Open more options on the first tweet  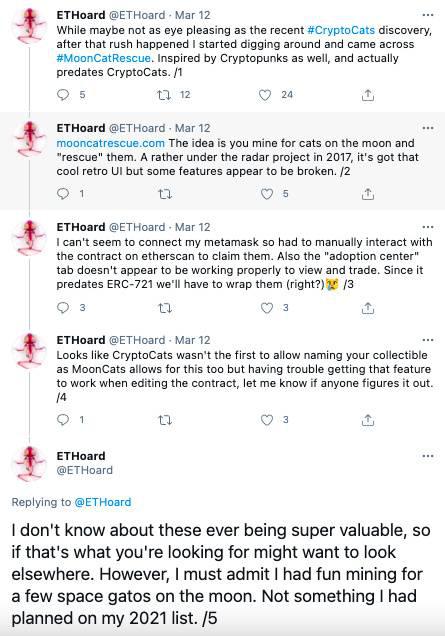(428, 15)
